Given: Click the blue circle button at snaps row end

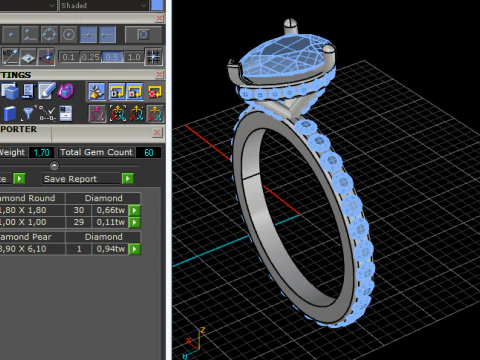Looking at the screenshot, I should pyautogui.click(x=143, y=34).
